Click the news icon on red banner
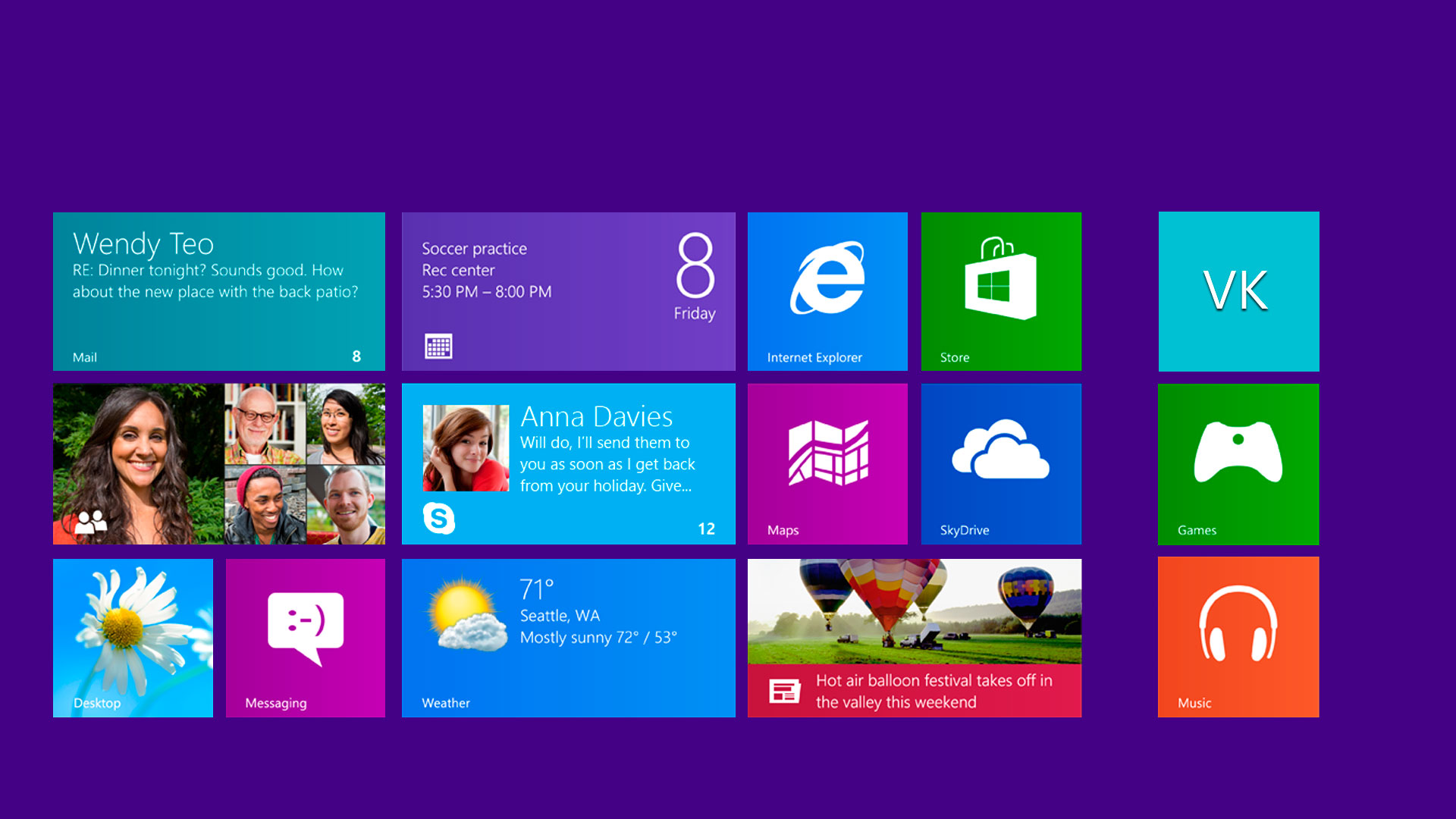1456x819 pixels. [x=784, y=691]
